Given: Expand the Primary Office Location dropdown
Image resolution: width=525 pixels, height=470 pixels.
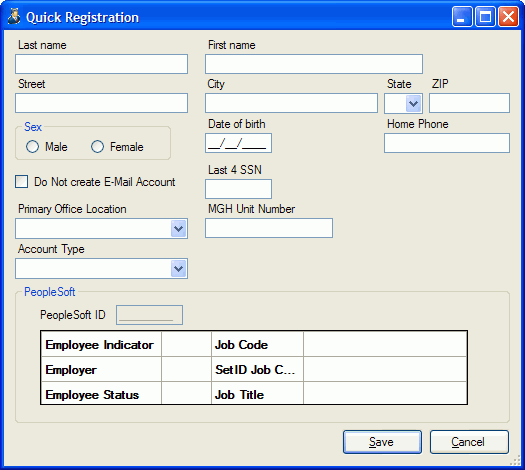Looking at the screenshot, I should point(178,229).
